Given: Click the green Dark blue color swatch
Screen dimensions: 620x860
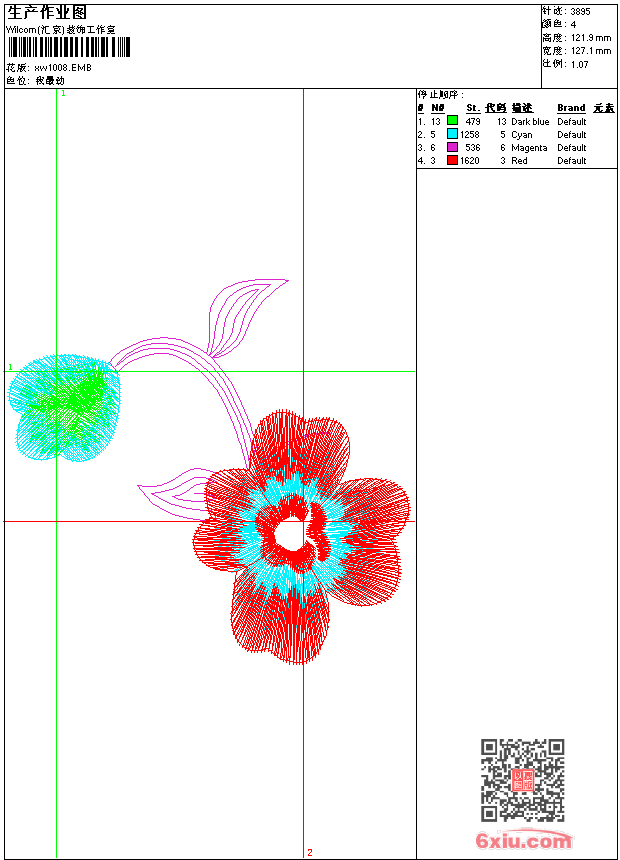Looking at the screenshot, I should pos(452,121).
